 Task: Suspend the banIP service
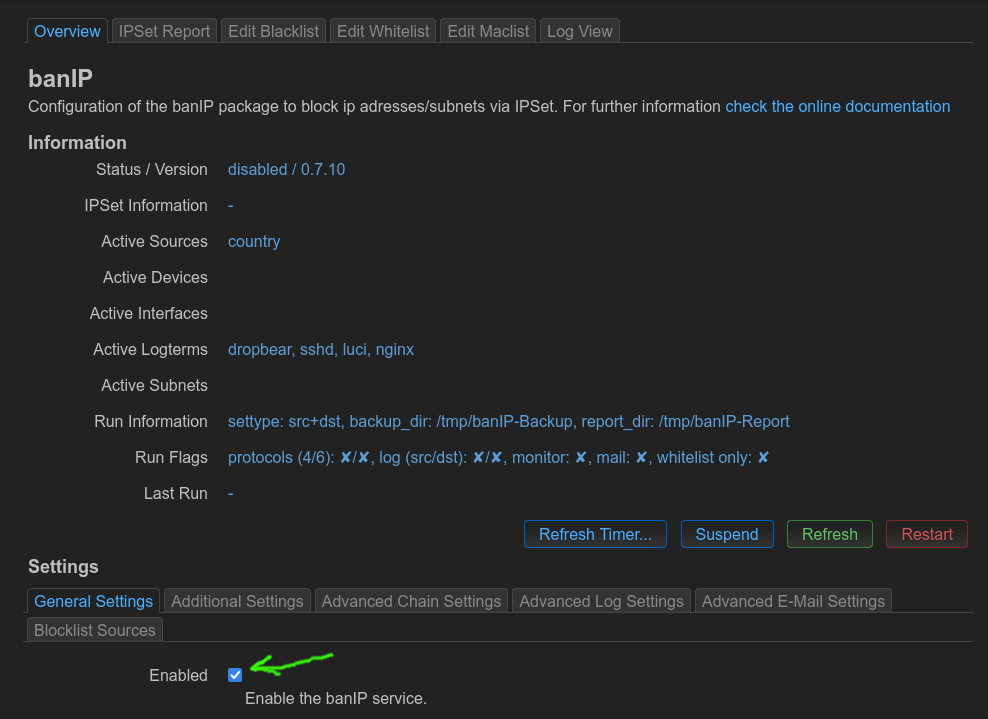click(727, 533)
